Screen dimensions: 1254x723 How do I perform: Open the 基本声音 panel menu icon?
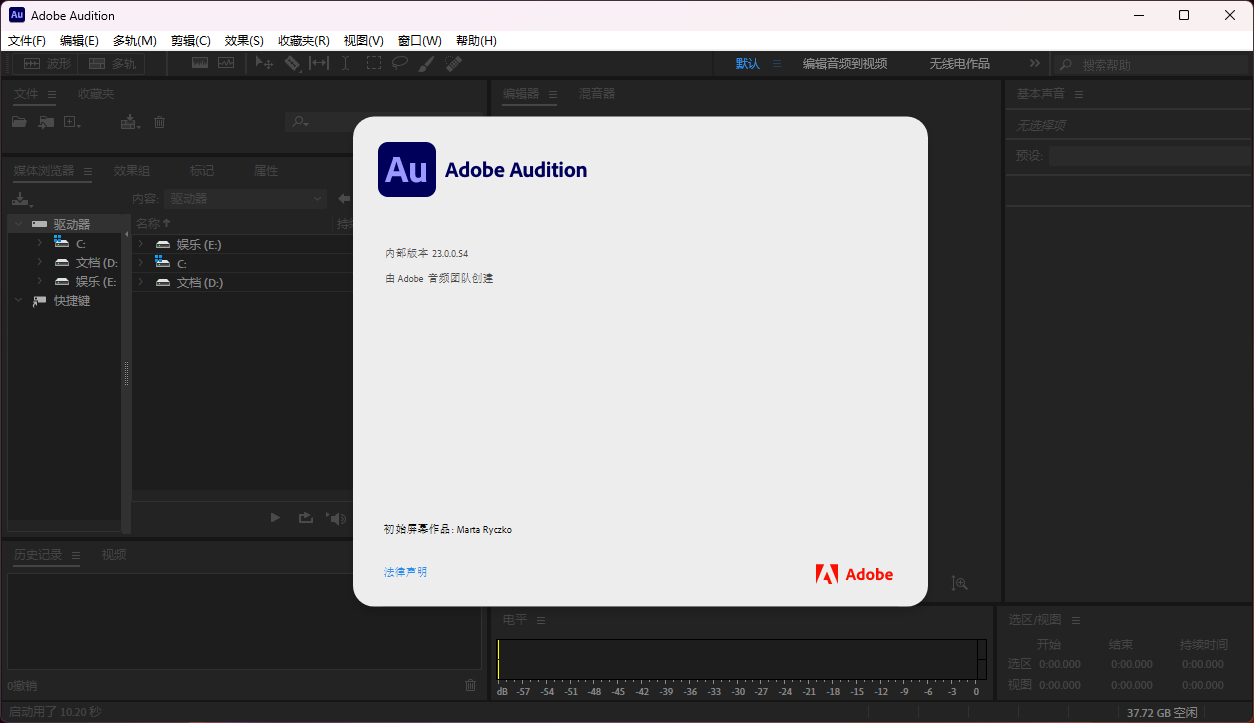point(1079,94)
